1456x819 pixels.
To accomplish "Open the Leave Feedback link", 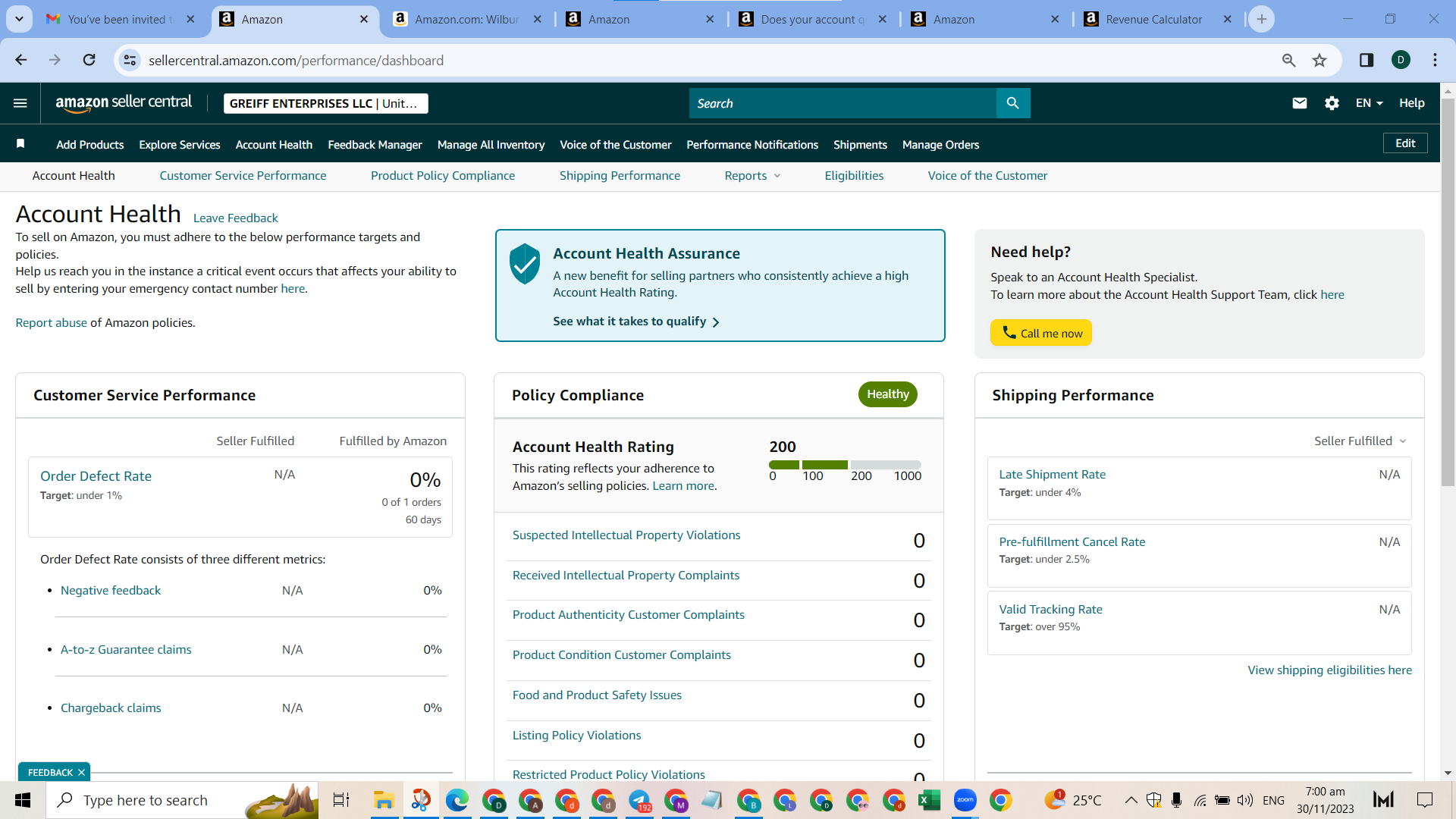I will point(236,218).
